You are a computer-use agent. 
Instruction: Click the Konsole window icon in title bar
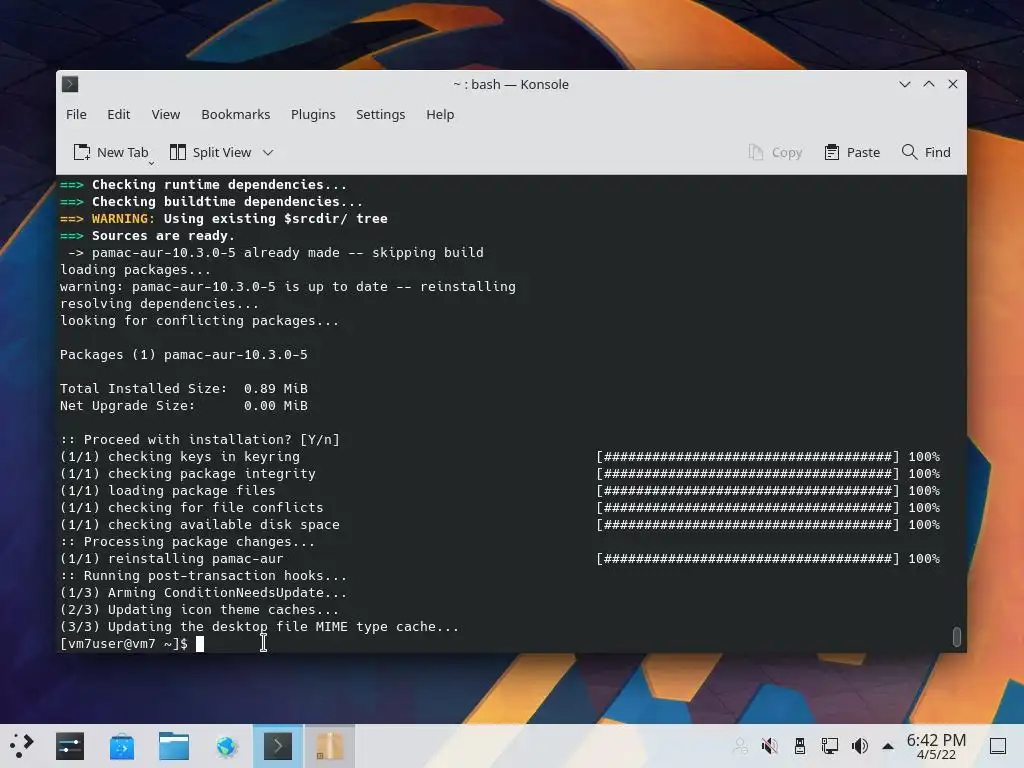point(70,84)
